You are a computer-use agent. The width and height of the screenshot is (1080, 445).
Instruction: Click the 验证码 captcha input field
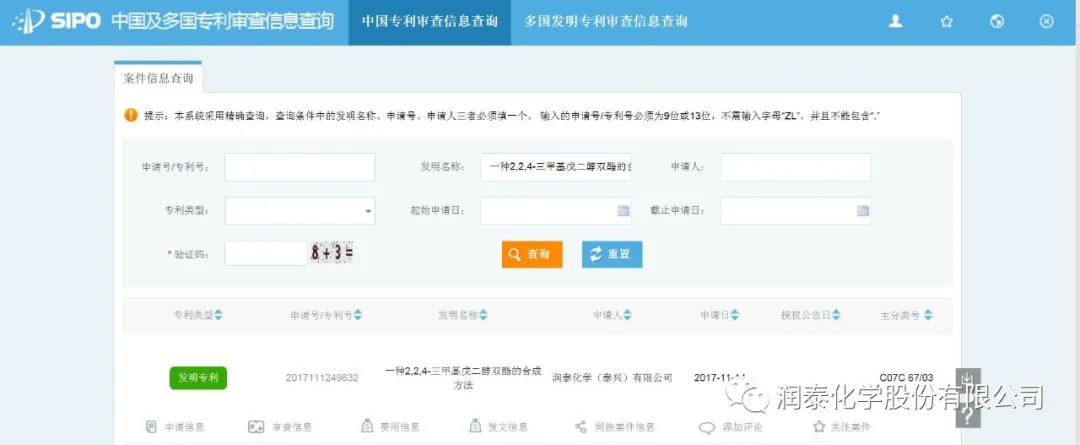pos(265,254)
